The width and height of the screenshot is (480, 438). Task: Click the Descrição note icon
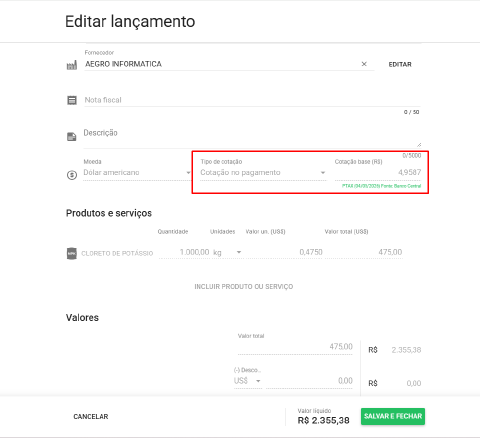click(72, 136)
